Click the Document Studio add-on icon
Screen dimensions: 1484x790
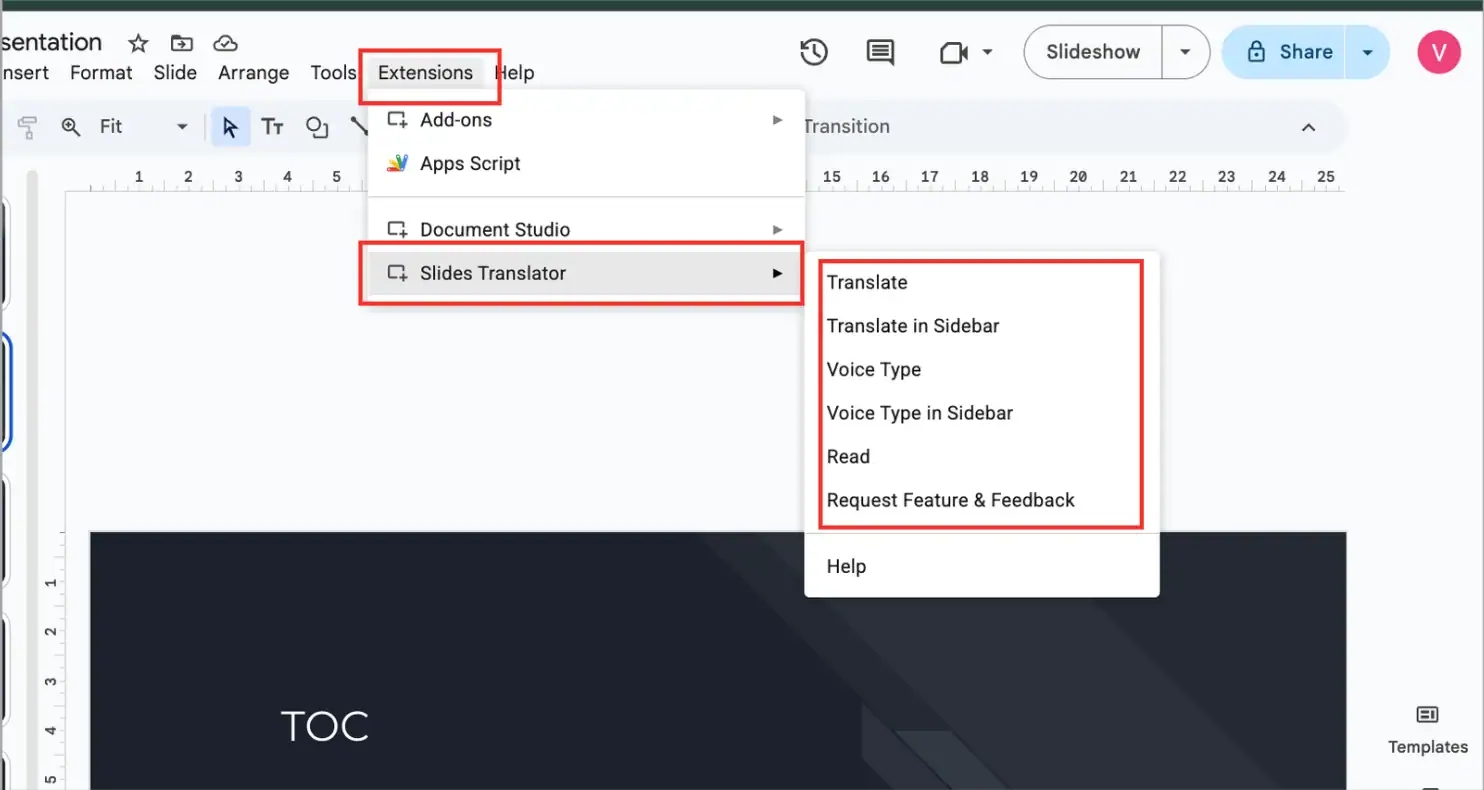398,230
